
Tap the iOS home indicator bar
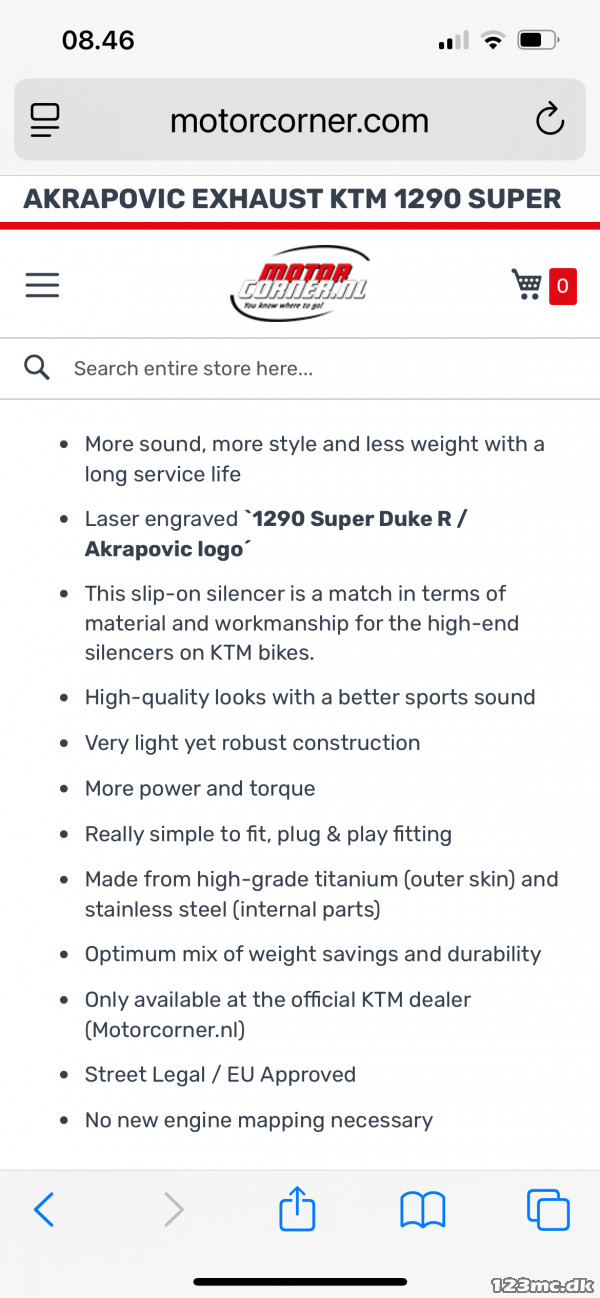pos(300,1281)
